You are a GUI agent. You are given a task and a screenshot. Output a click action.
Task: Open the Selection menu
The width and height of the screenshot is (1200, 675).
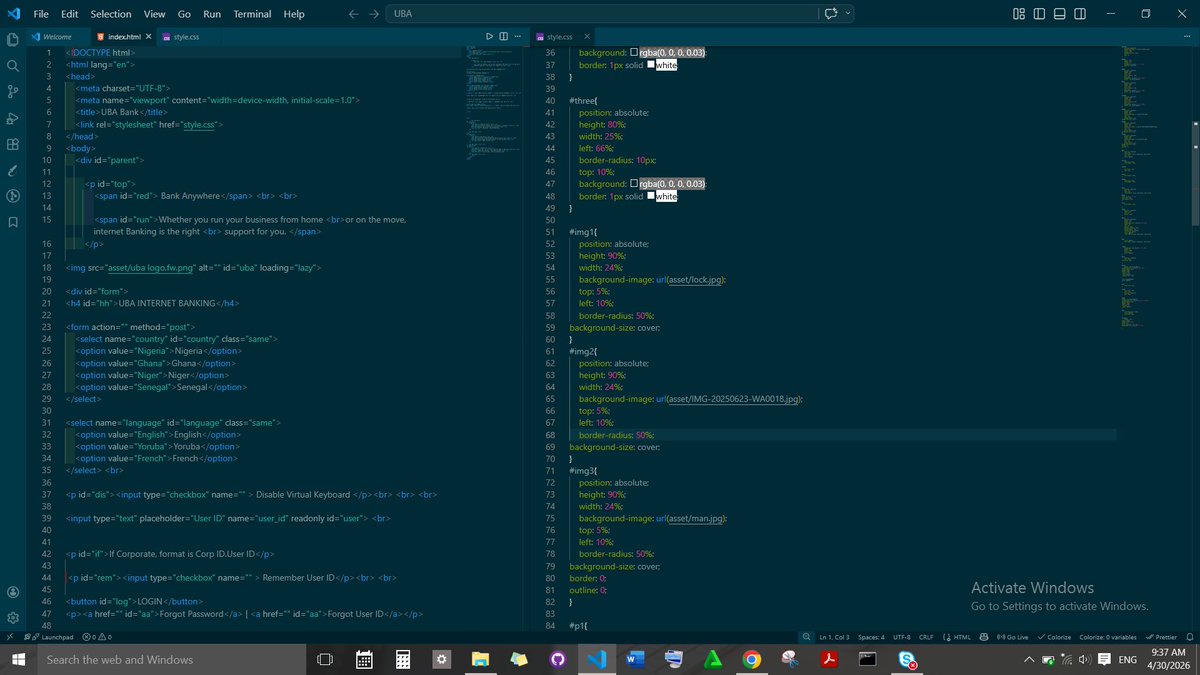pyautogui.click(x=110, y=14)
